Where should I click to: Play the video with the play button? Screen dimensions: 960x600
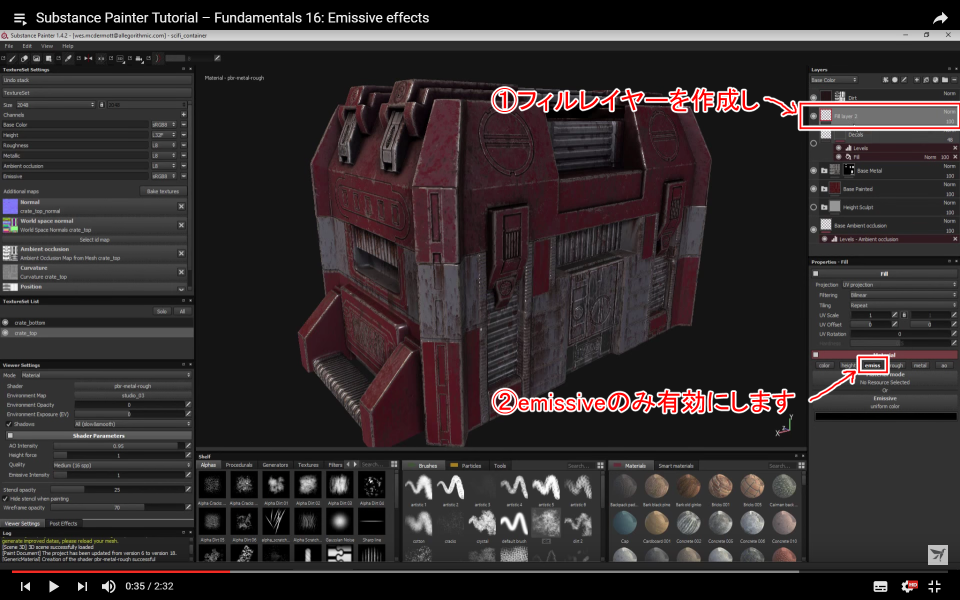click(x=53, y=586)
